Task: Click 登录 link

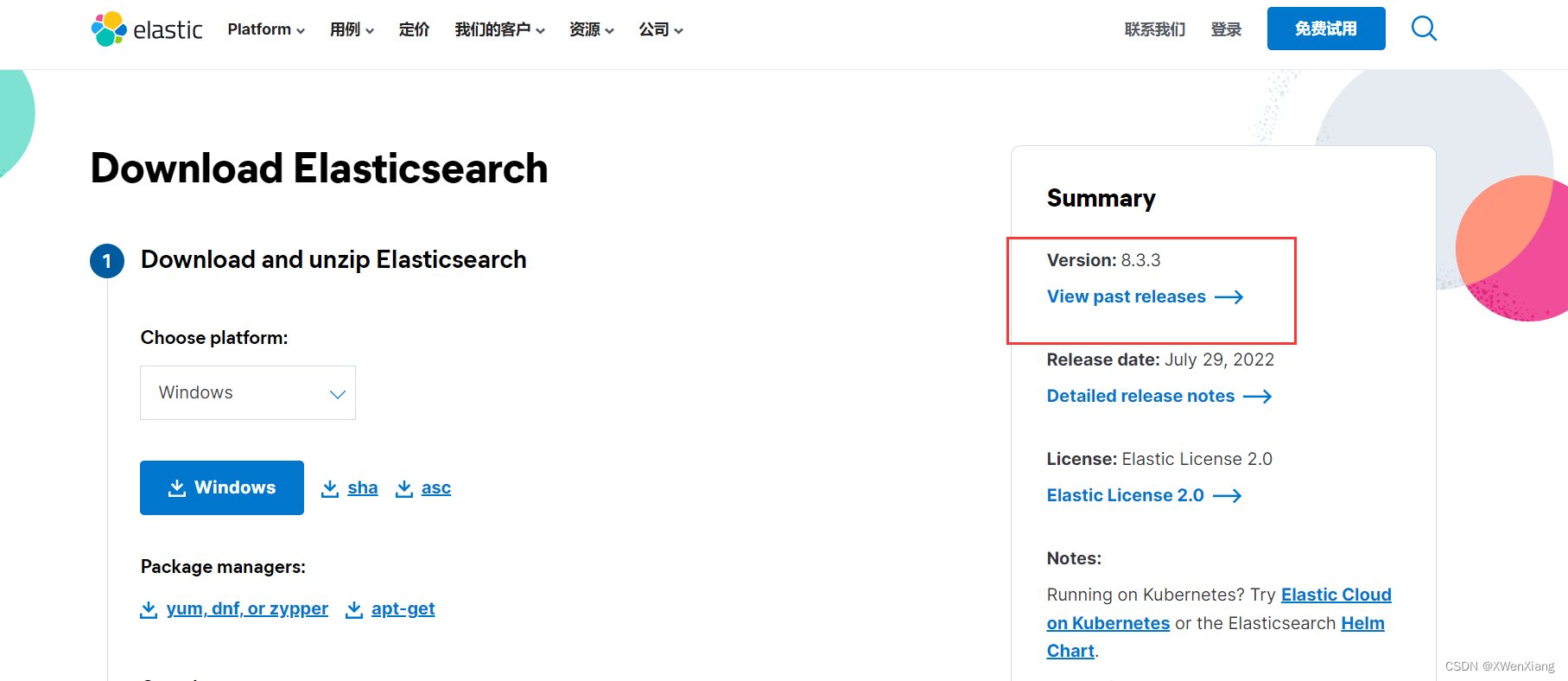Action: [x=1226, y=29]
